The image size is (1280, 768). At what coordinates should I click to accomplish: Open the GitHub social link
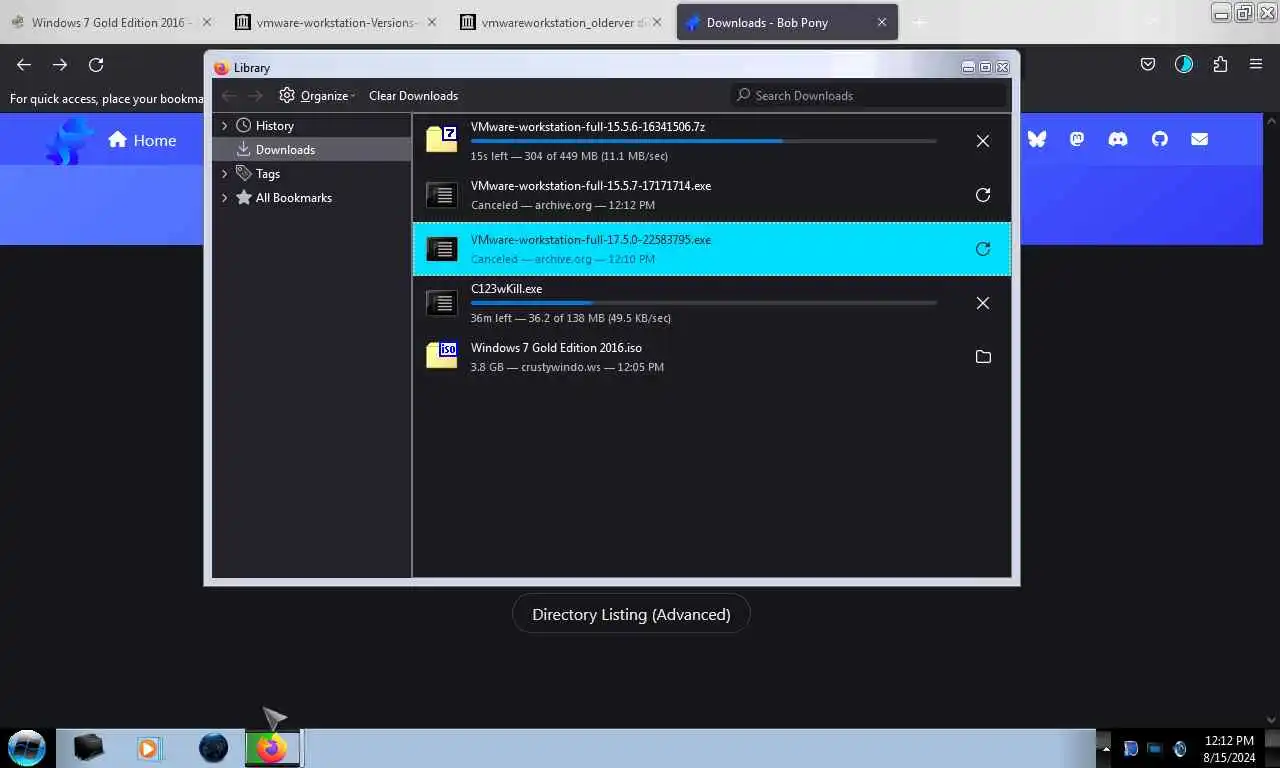click(1159, 139)
